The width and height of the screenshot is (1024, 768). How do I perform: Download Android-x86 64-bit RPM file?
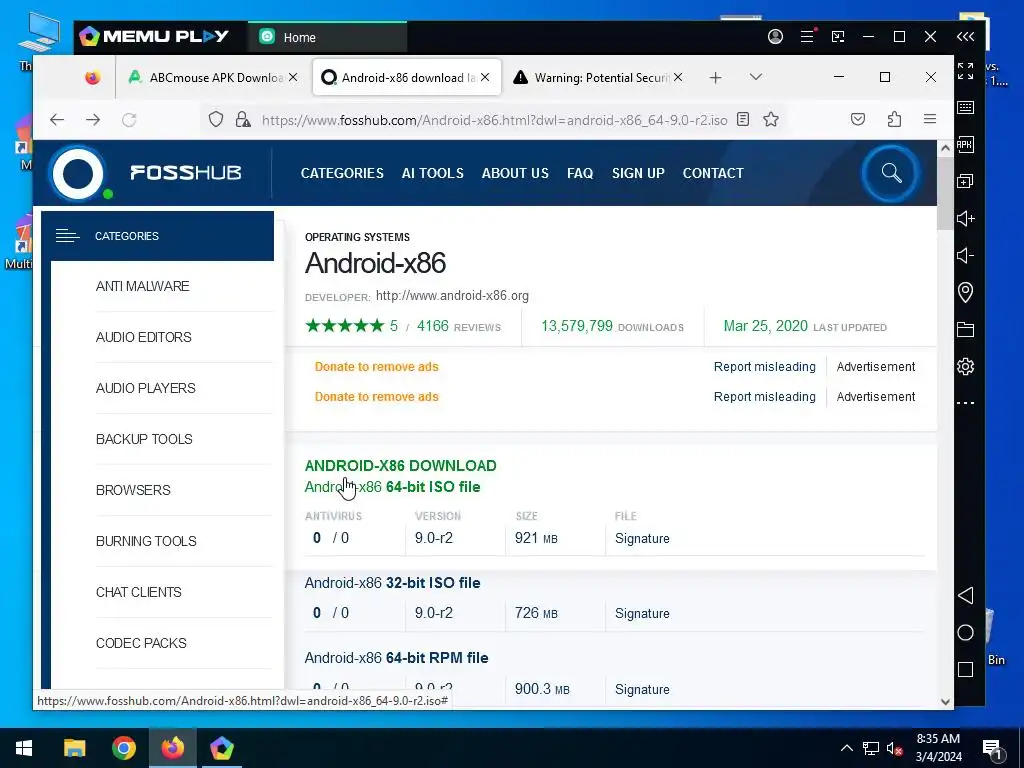click(396, 658)
